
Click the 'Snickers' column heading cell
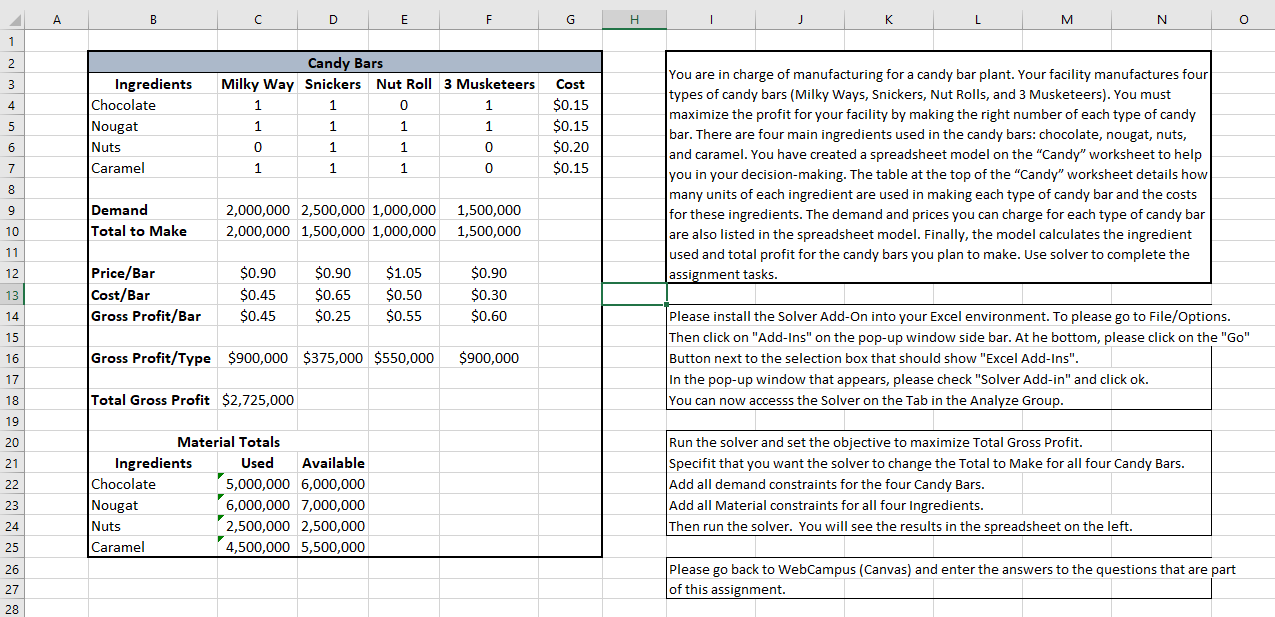click(333, 84)
